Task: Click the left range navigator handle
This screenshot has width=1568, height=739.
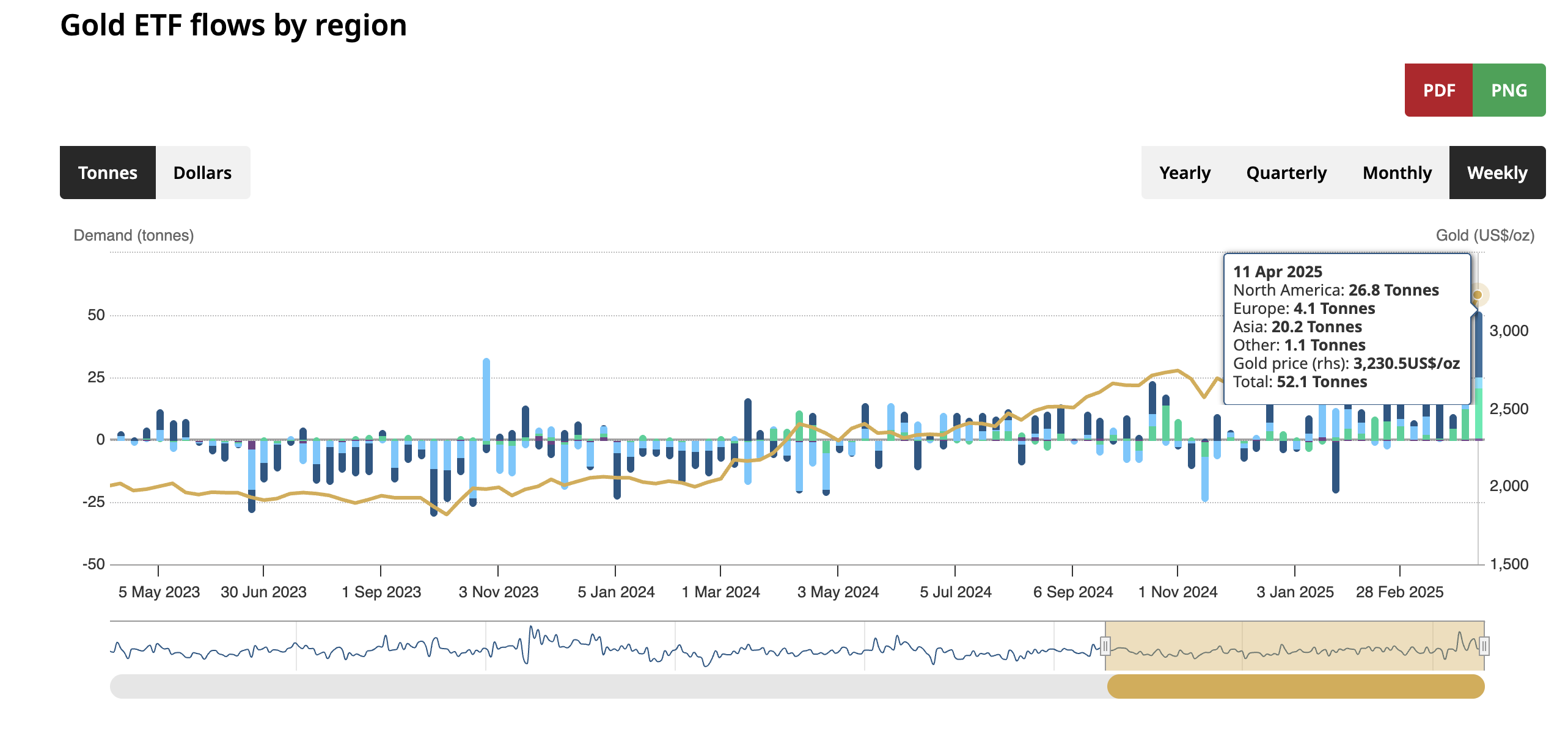Action: [1105, 646]
